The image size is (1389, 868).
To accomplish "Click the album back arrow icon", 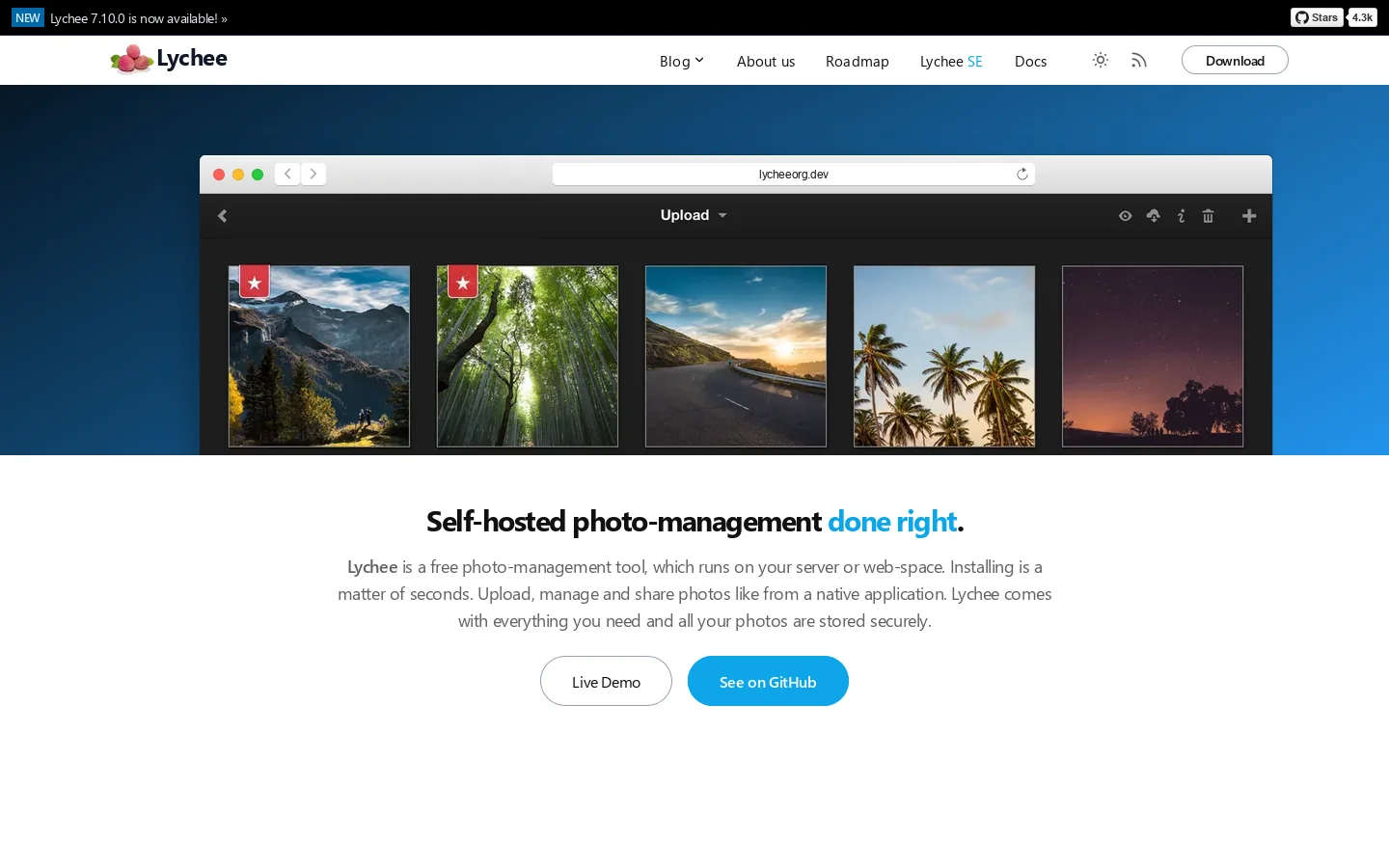I will tap(223, 216).
